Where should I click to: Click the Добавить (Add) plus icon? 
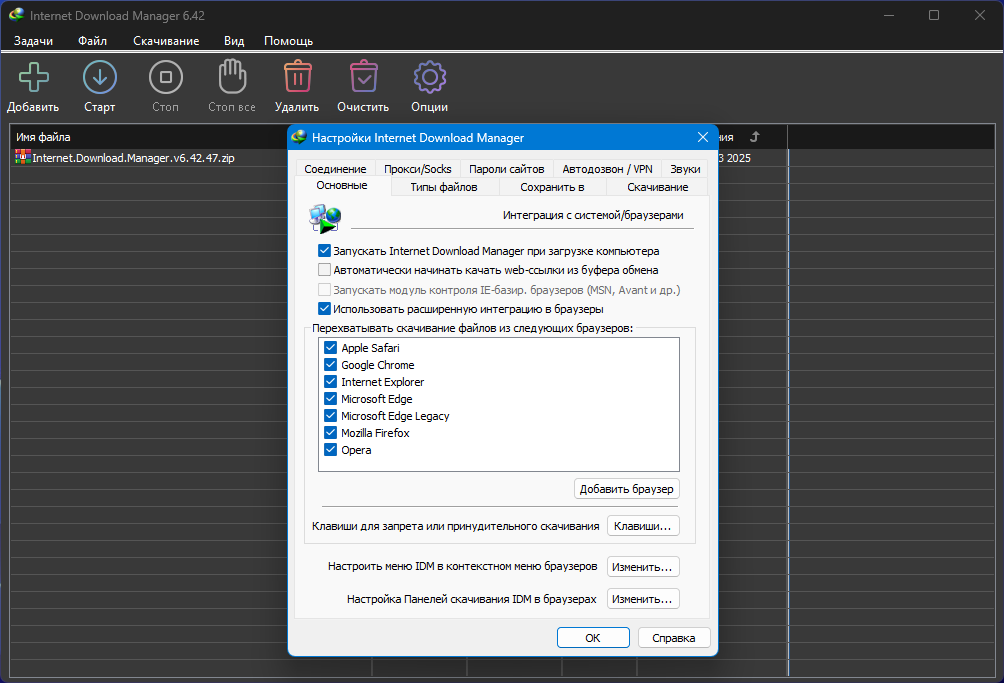pos(33,78)
